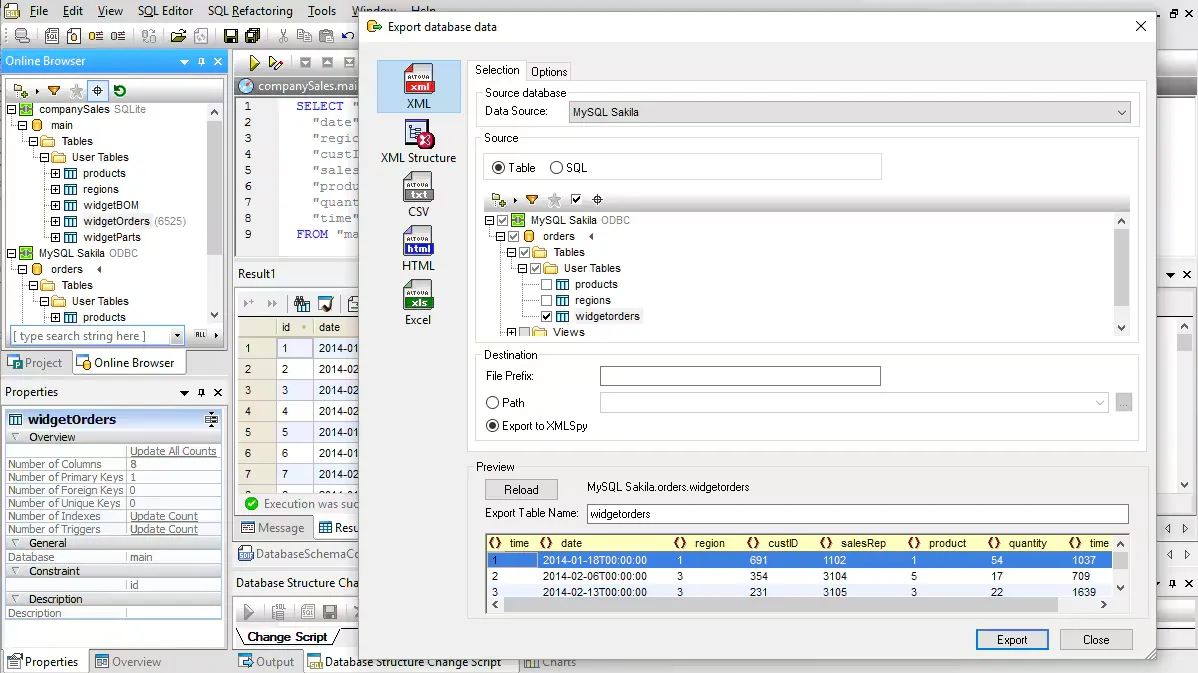The image size is (1198, 673).
Task: Click the Properties panel options icon beside widgetOrders
Action: point(212,419)
